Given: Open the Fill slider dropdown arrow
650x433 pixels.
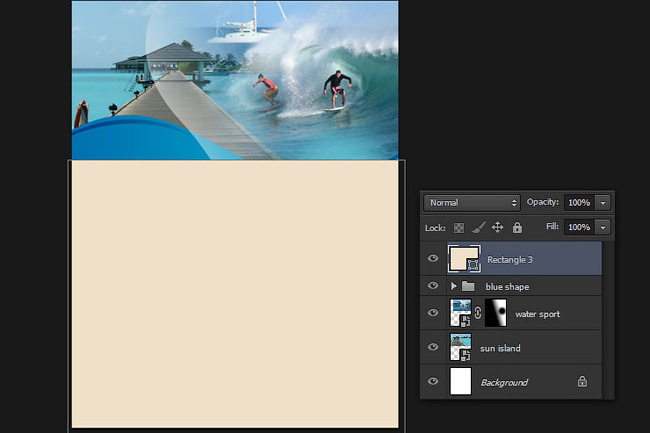Looking at the screenshot, I should coord(603,227).
